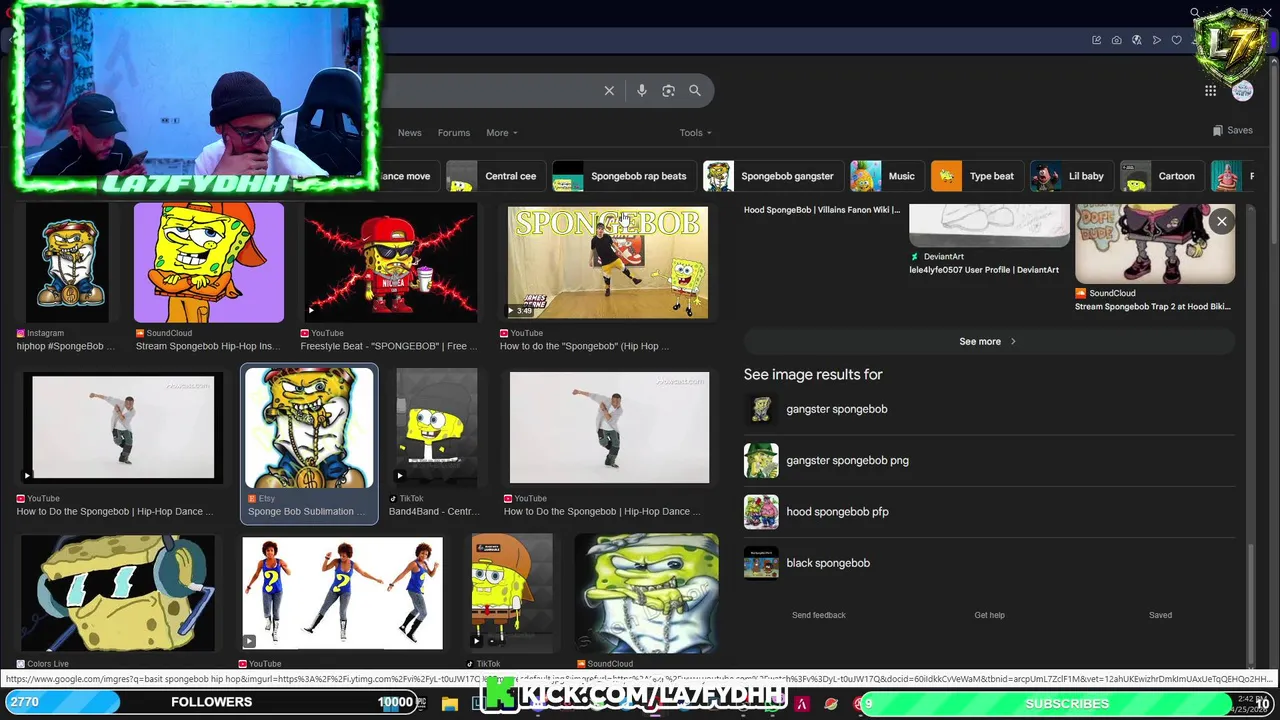The height and width of the screenshot is (720, 1280).
Task: Click the edit page icon in address bar
Action: click(x=1096, y=40)
